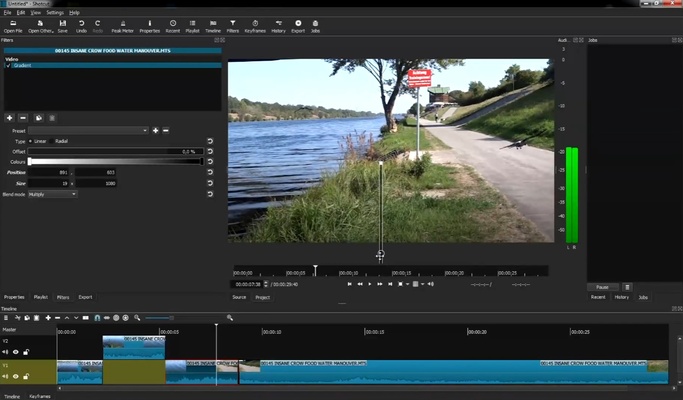683x400 pixels.
Task: Switch to the Source tab
Action: [x=239, y=297]
